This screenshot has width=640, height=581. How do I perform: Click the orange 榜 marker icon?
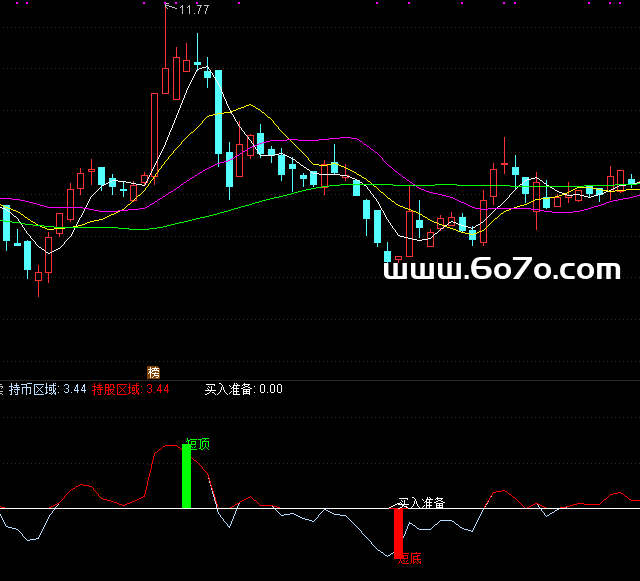click(x=154, y=371)
